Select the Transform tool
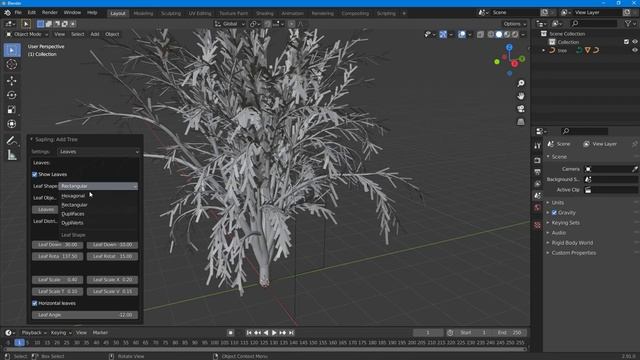 click(x=12, y=124)
